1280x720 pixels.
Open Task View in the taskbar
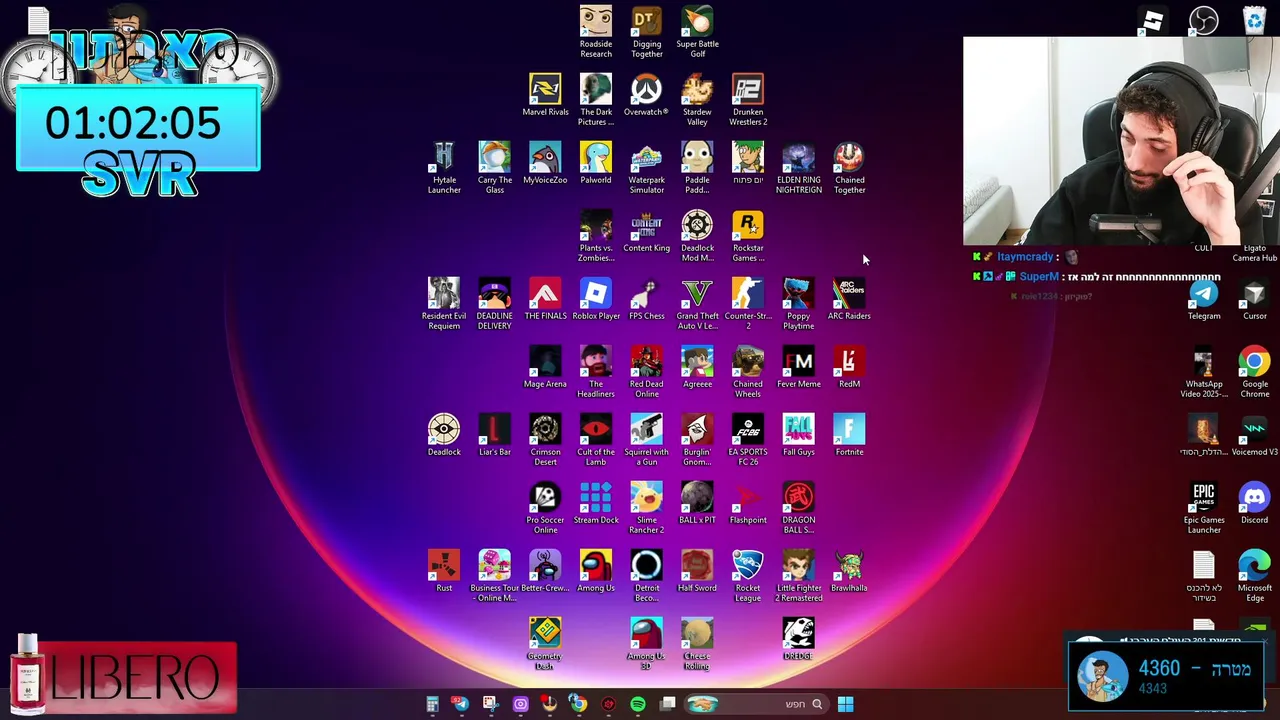pos(667,704)
